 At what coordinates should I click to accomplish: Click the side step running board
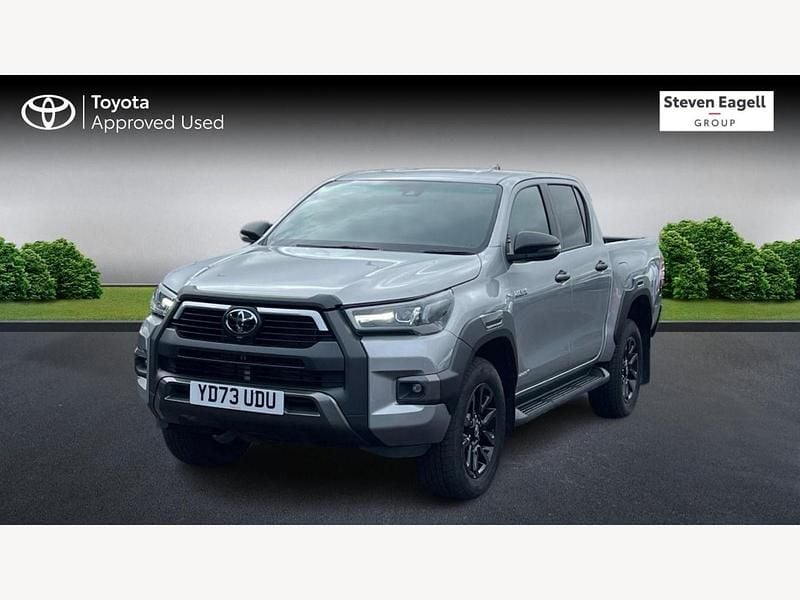coord(562,394)
